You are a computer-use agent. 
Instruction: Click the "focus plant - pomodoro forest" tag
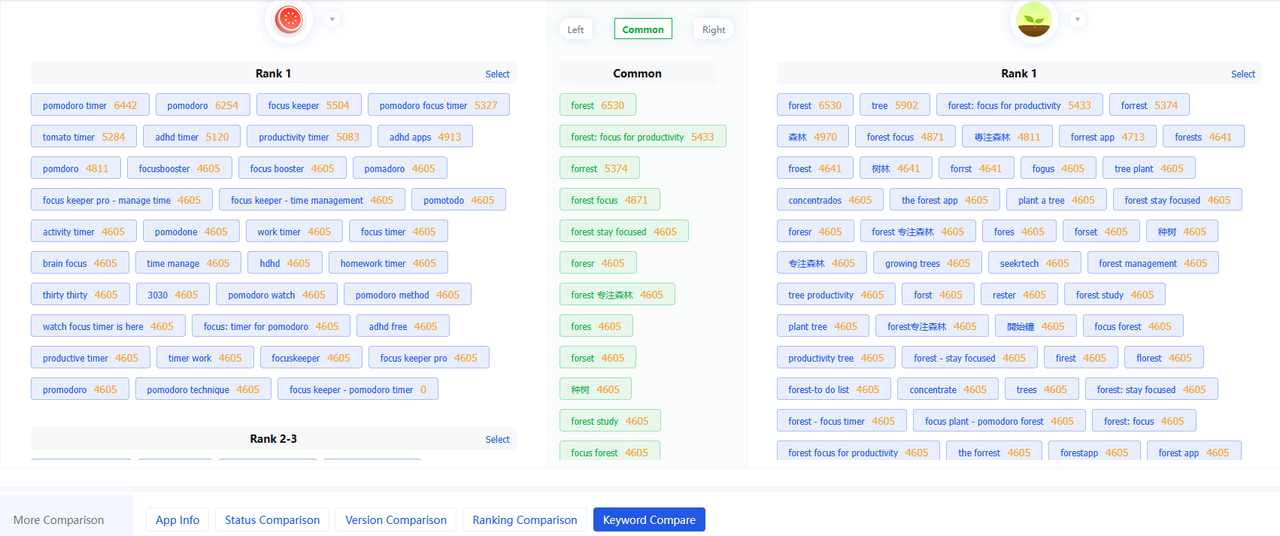[x=999, y=422]
